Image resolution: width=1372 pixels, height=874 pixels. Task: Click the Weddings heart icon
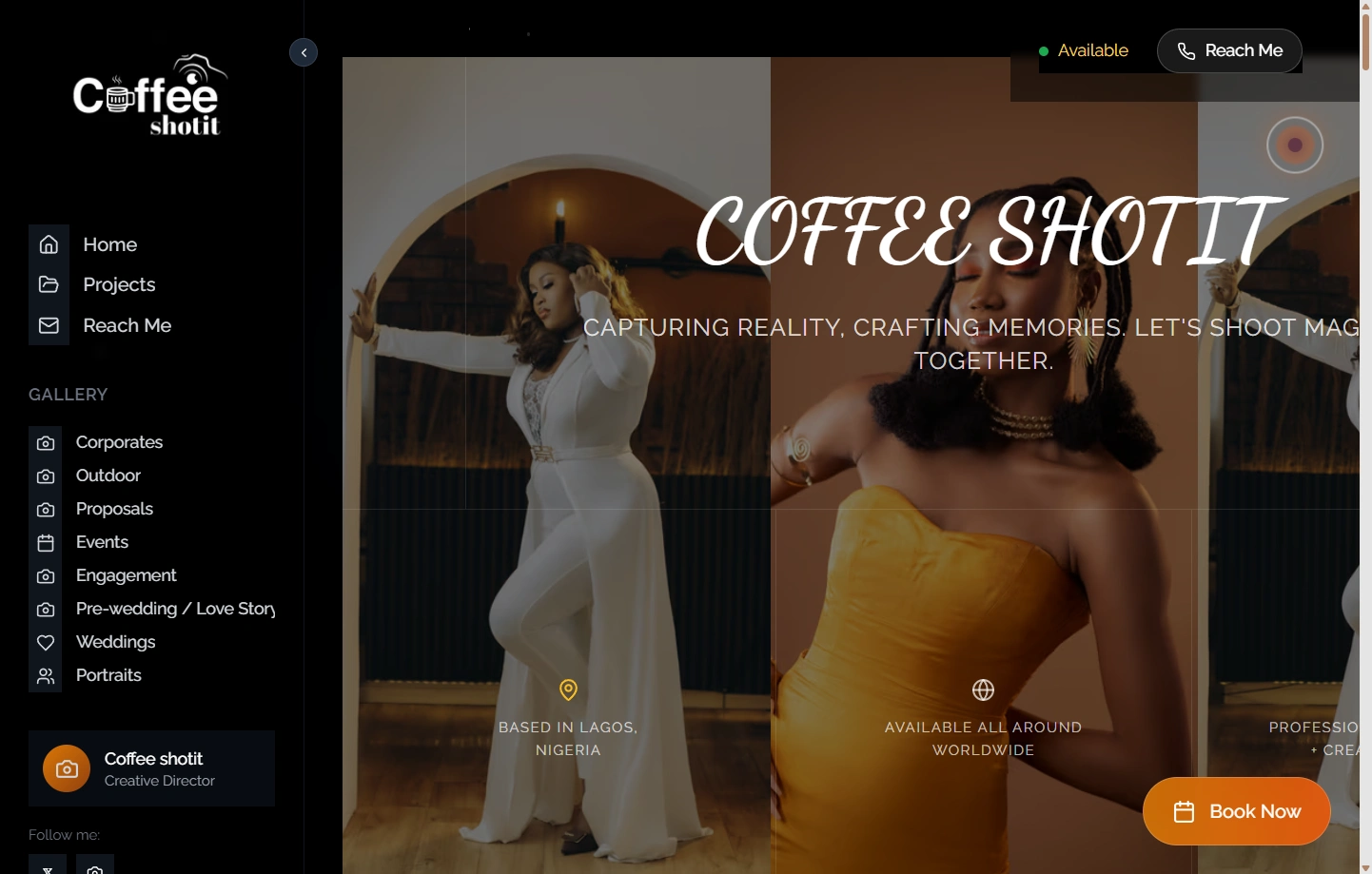point(46,642)
